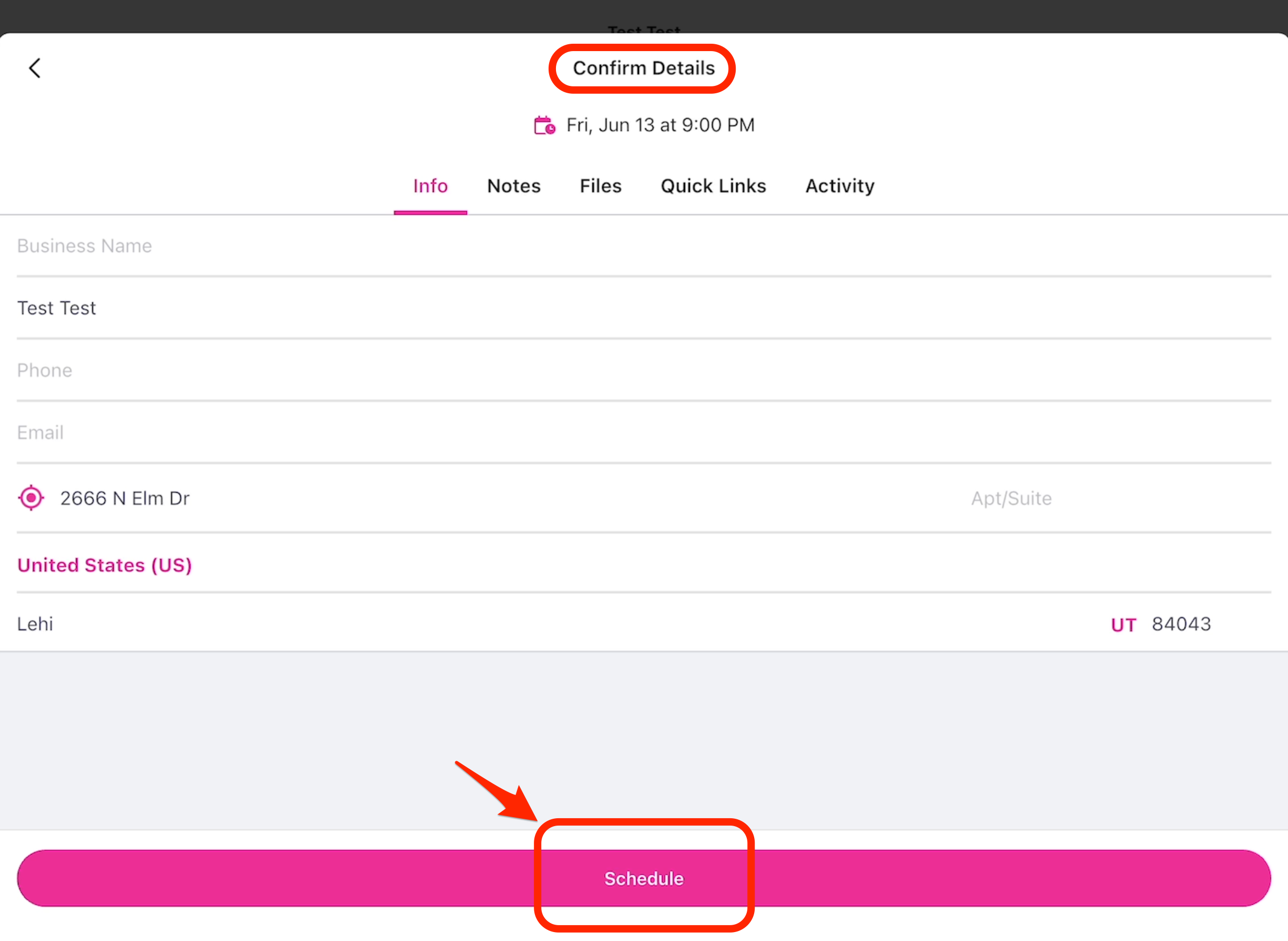Open the Info tab
The height and width of the screenshot is (941, 1288).
tap(430, 187)
